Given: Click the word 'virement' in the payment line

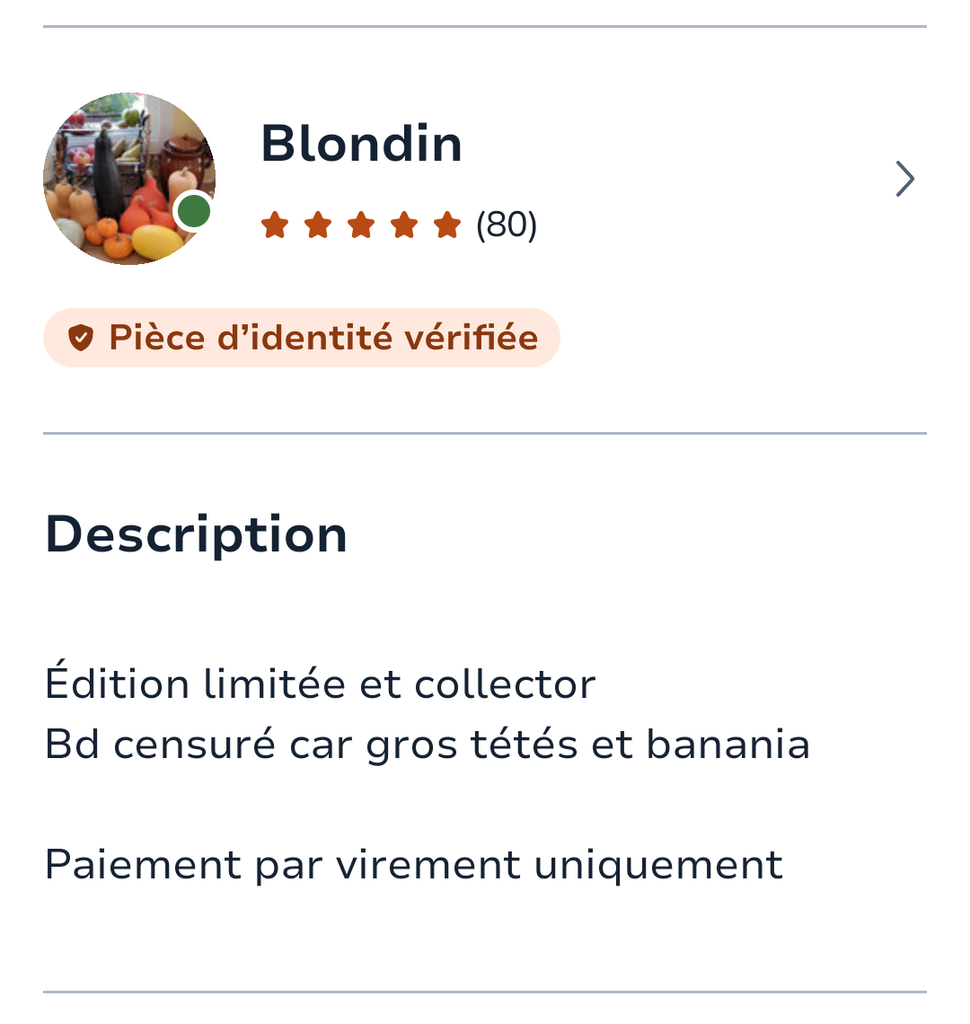Looking at the screenshot, I should pyautogui.click(x=428, y=865).
